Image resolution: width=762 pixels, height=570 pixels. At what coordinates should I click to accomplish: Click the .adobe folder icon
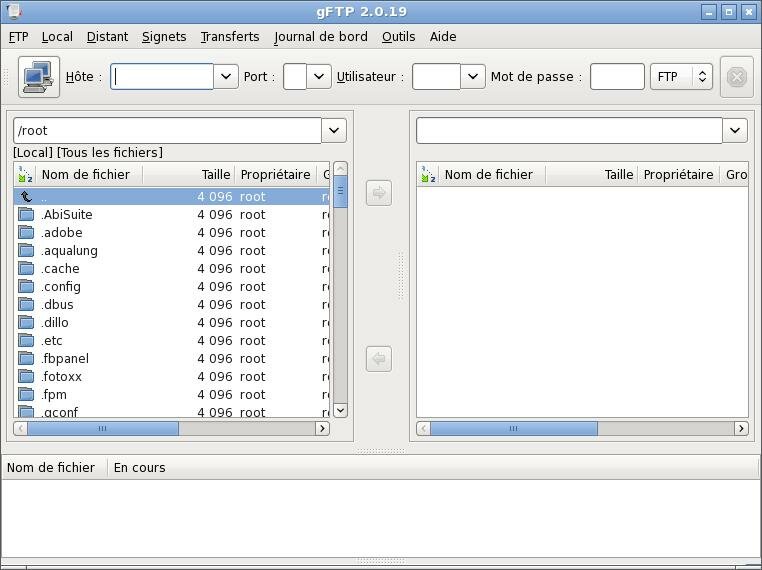26,232
